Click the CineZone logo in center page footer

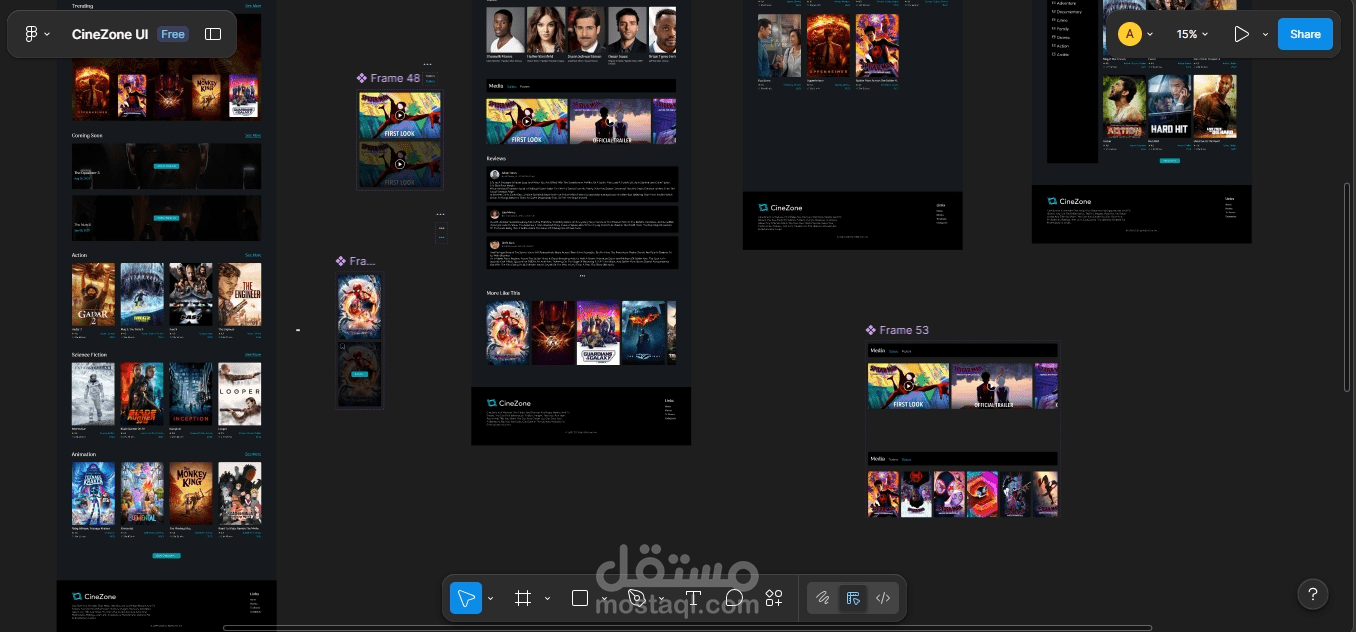click(509, 403)
